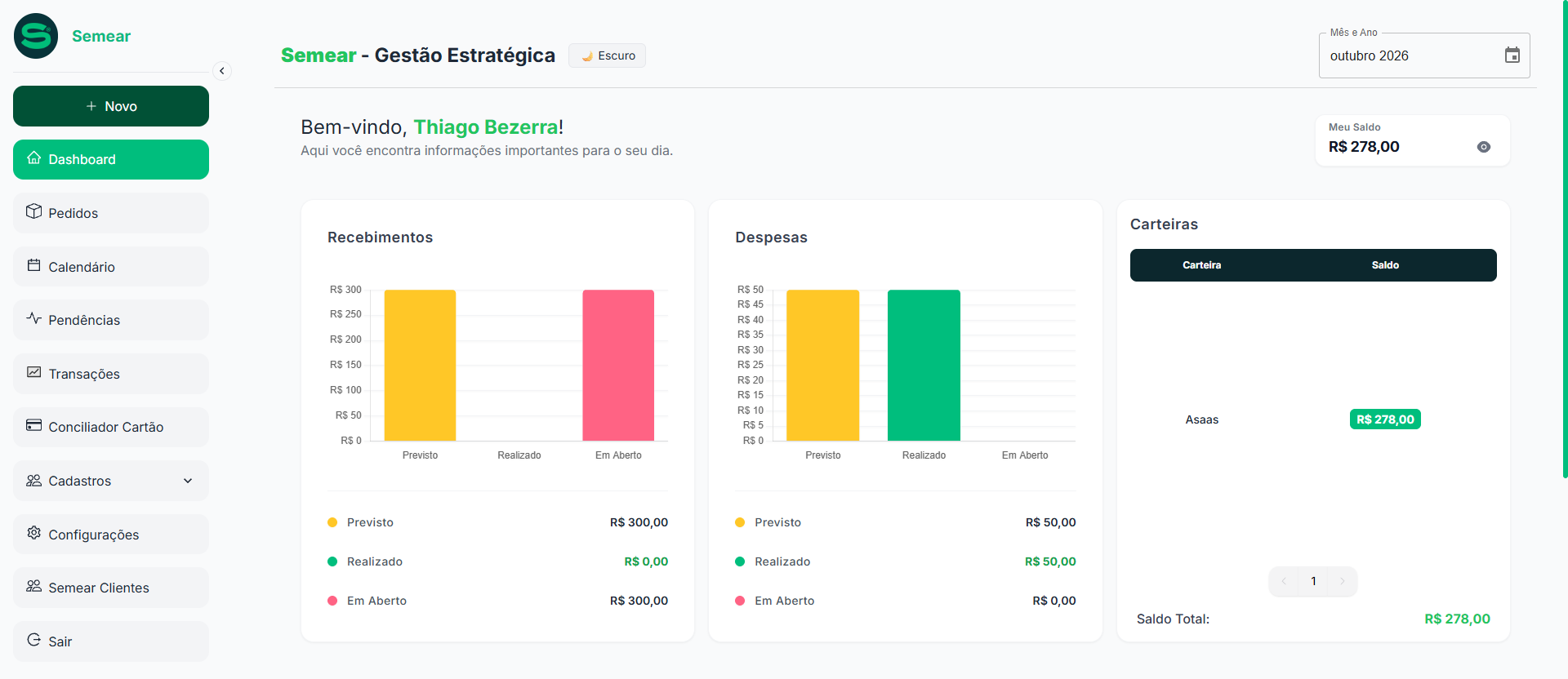The image size is (1568, 679).
Task: Click the Configurações gear icon
Action: tap(33, 533)
